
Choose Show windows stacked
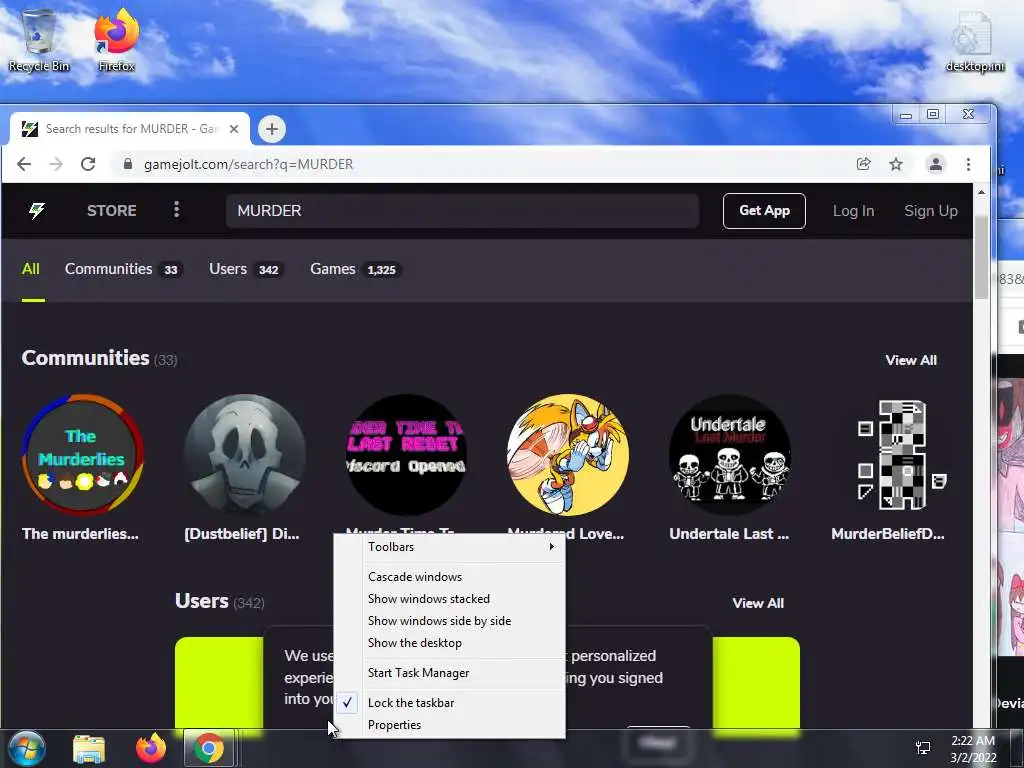(x=449, y=599)
